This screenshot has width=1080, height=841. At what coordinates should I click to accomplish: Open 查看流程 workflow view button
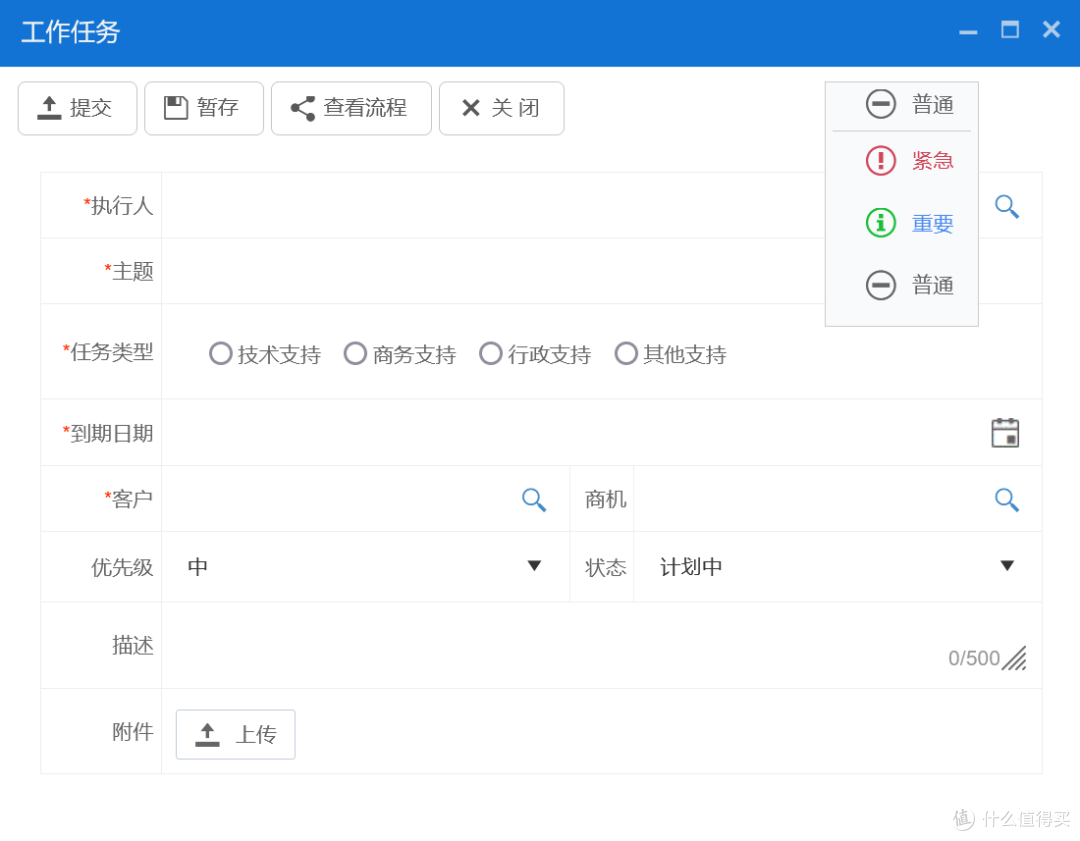click(x=351, y=108)
